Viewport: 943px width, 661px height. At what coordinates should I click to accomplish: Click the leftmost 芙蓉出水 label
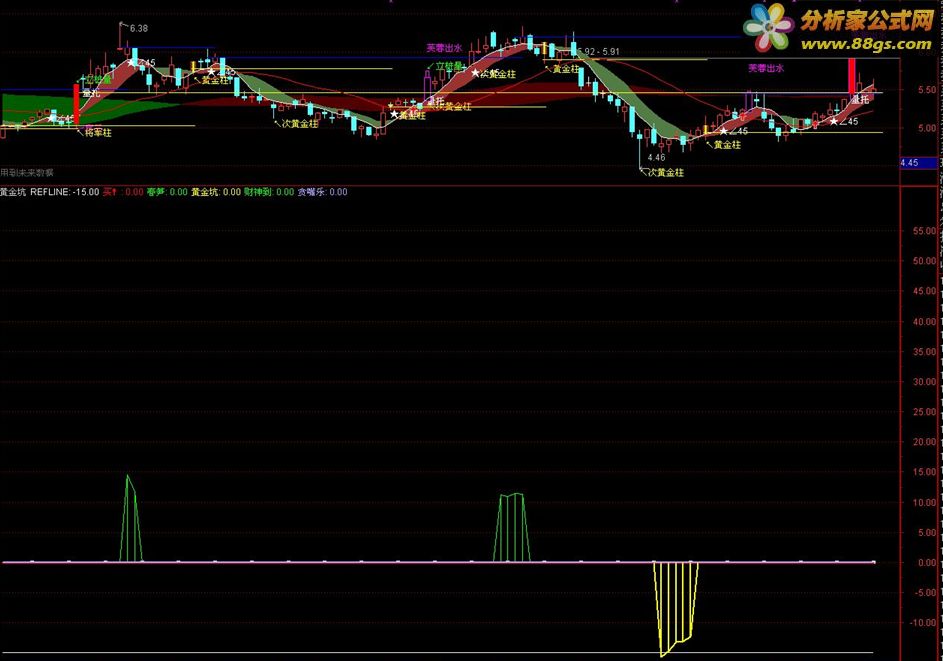[444, 48]
